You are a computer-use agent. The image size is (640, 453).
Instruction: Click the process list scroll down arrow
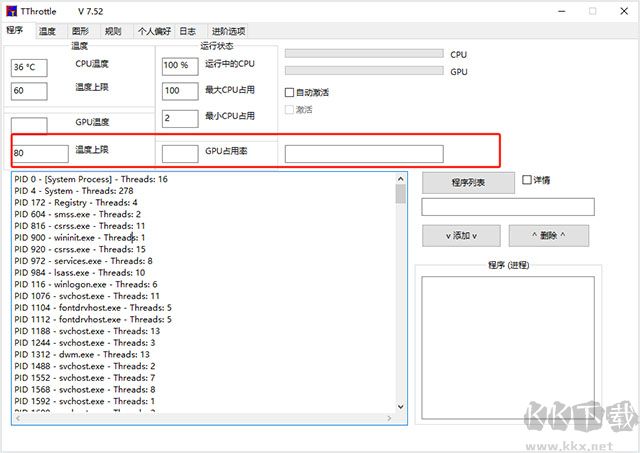click(400, 406)
